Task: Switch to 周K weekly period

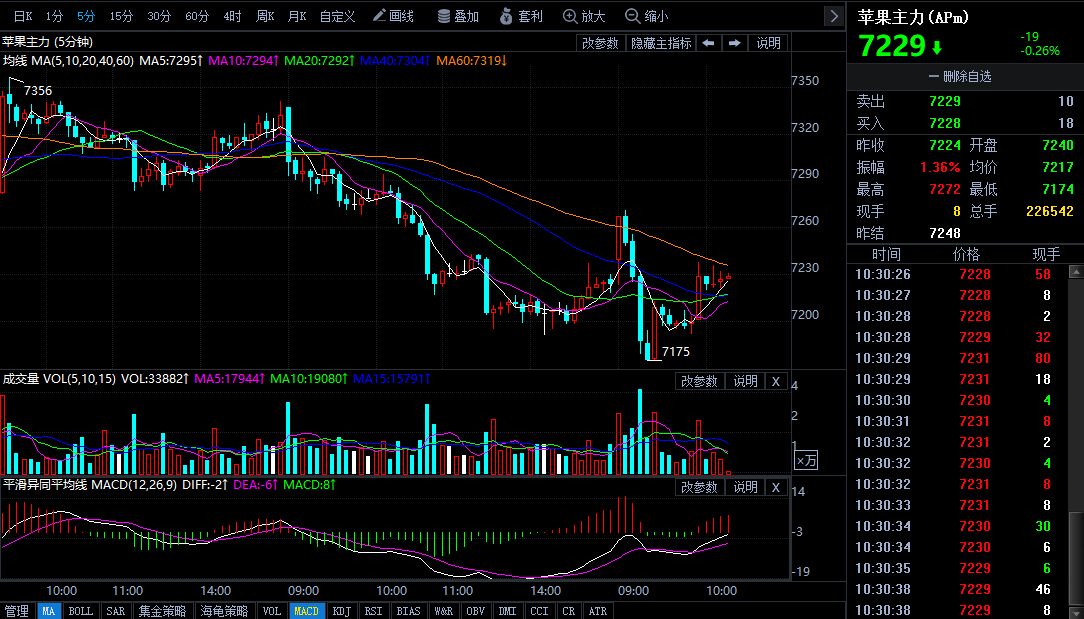Action: point(265,16)
